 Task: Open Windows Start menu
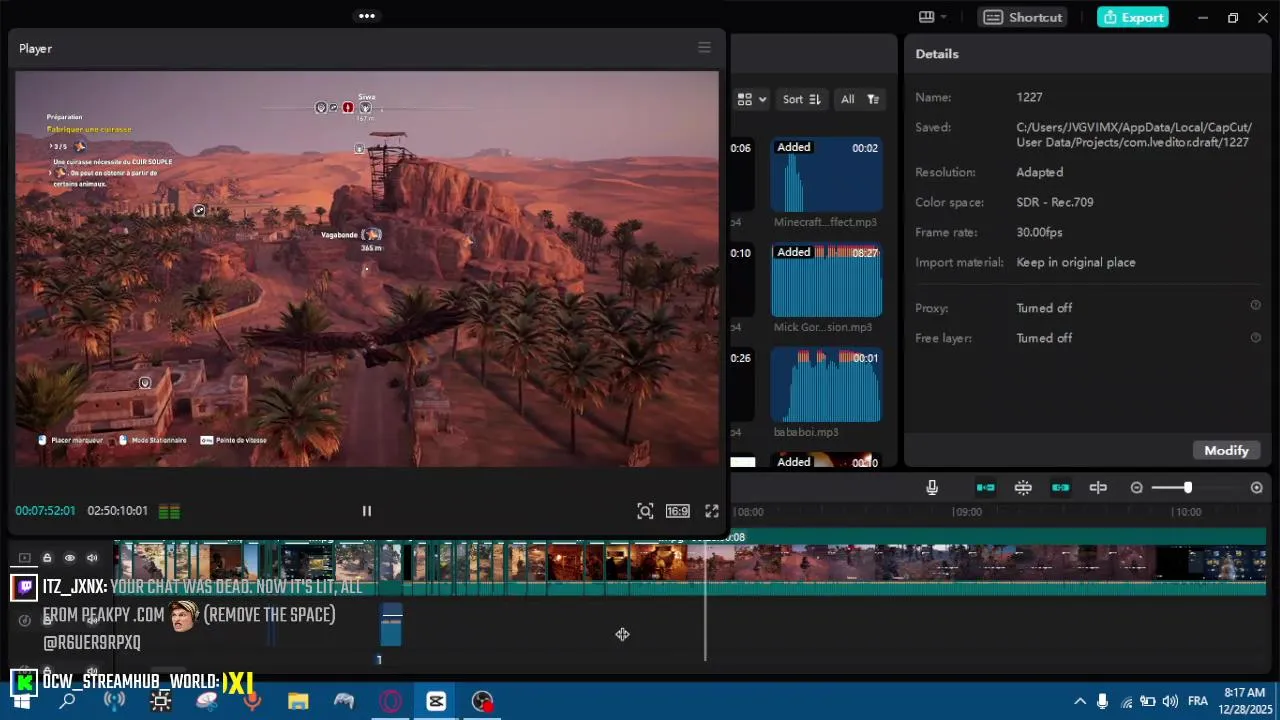point(21,701)
